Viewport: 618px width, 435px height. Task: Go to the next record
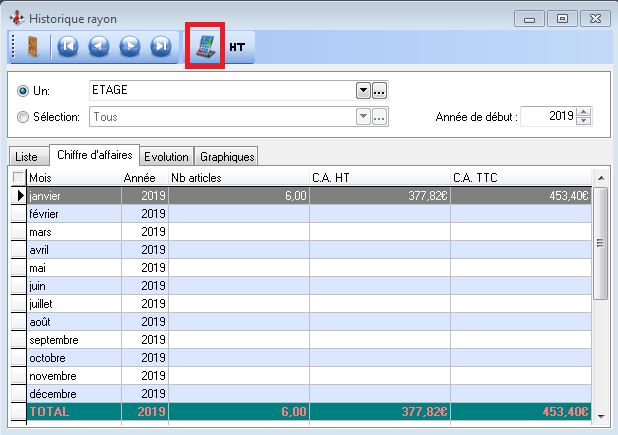click(130, 47)
